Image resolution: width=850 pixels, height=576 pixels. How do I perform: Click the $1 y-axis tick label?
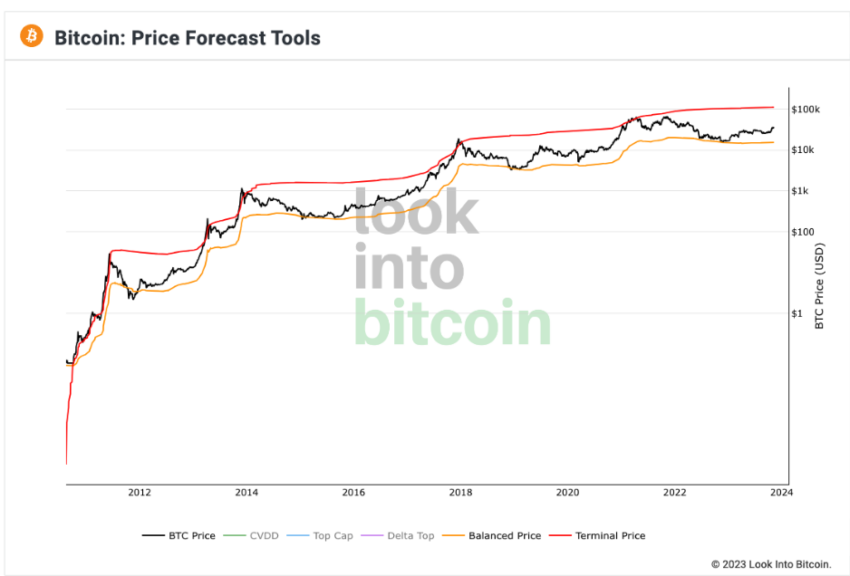pos(797,313)
